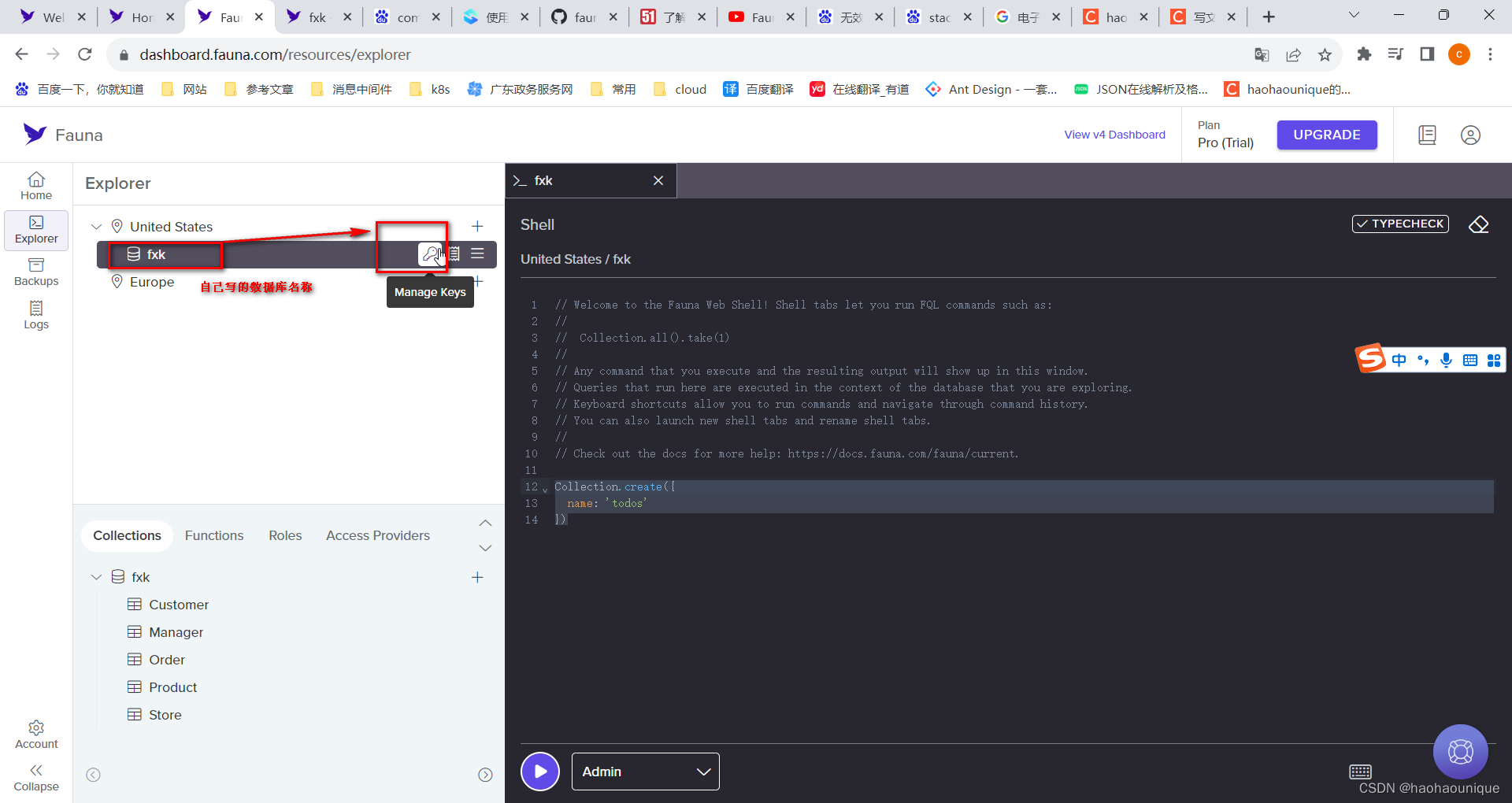The height and width of the screenshot is (803, 1512).
Task: Click the Manage Keys icon for fxk
Action: [430, 254]
